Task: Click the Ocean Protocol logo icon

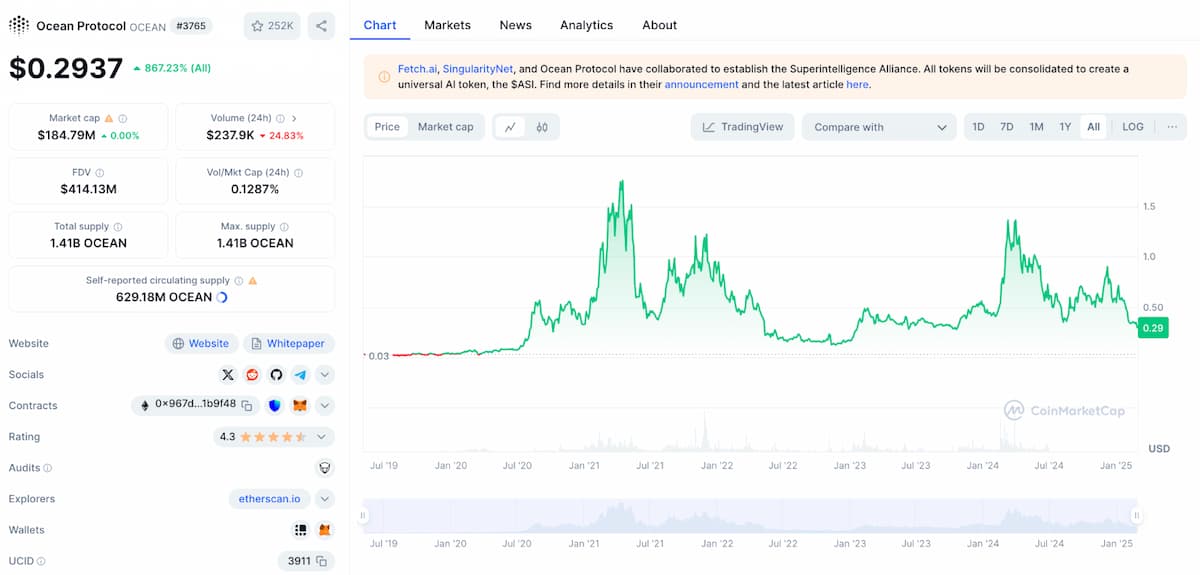Action: click(19, 26)
